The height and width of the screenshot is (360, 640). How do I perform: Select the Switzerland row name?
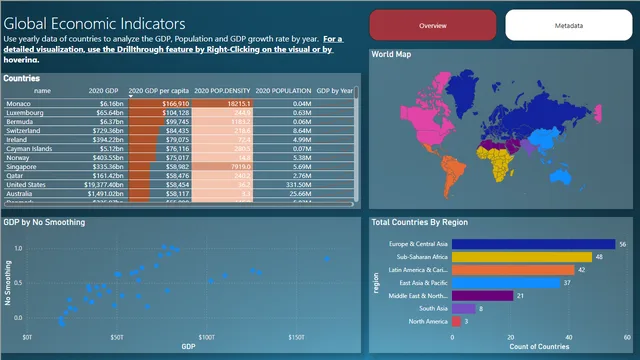(x=23, y=131)
